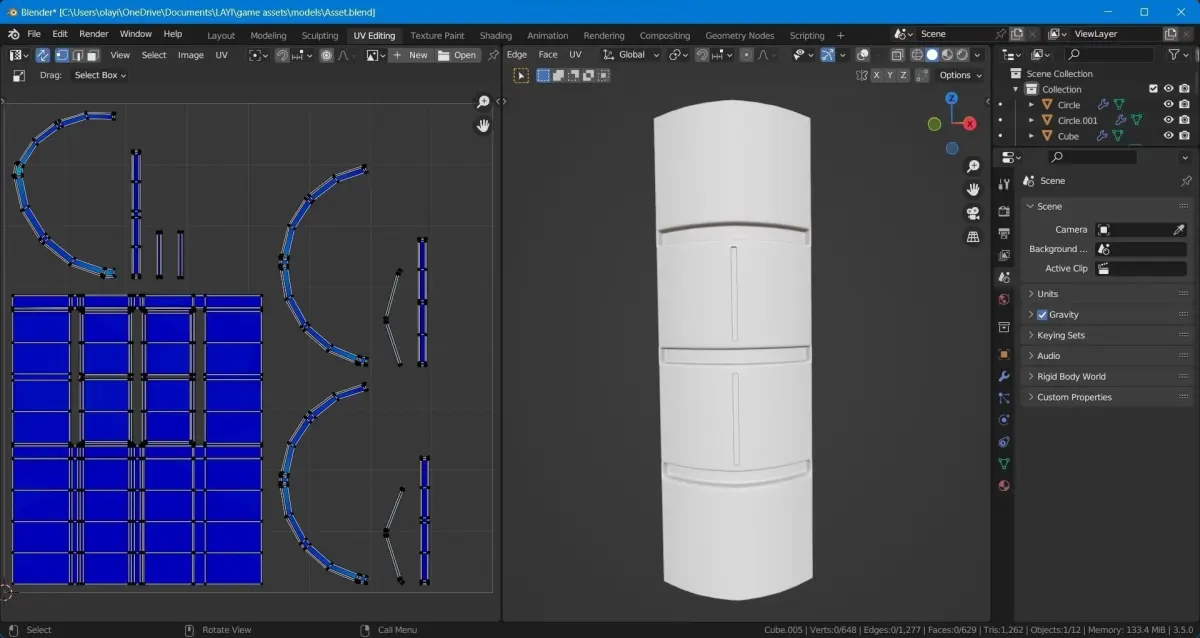
Task: Toggle snapping magnet in 3D viewport
Action: pos(702,55)
